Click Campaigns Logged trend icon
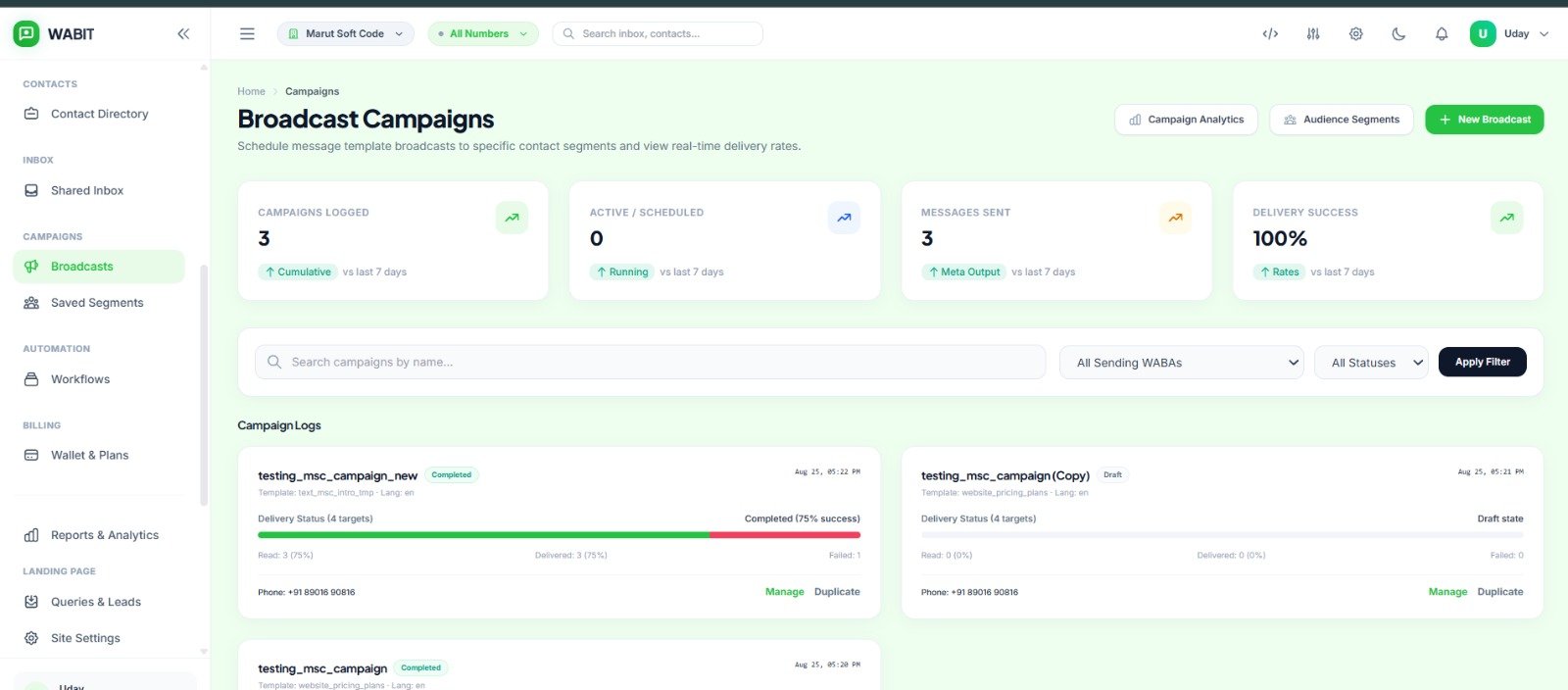 (512, 218)
